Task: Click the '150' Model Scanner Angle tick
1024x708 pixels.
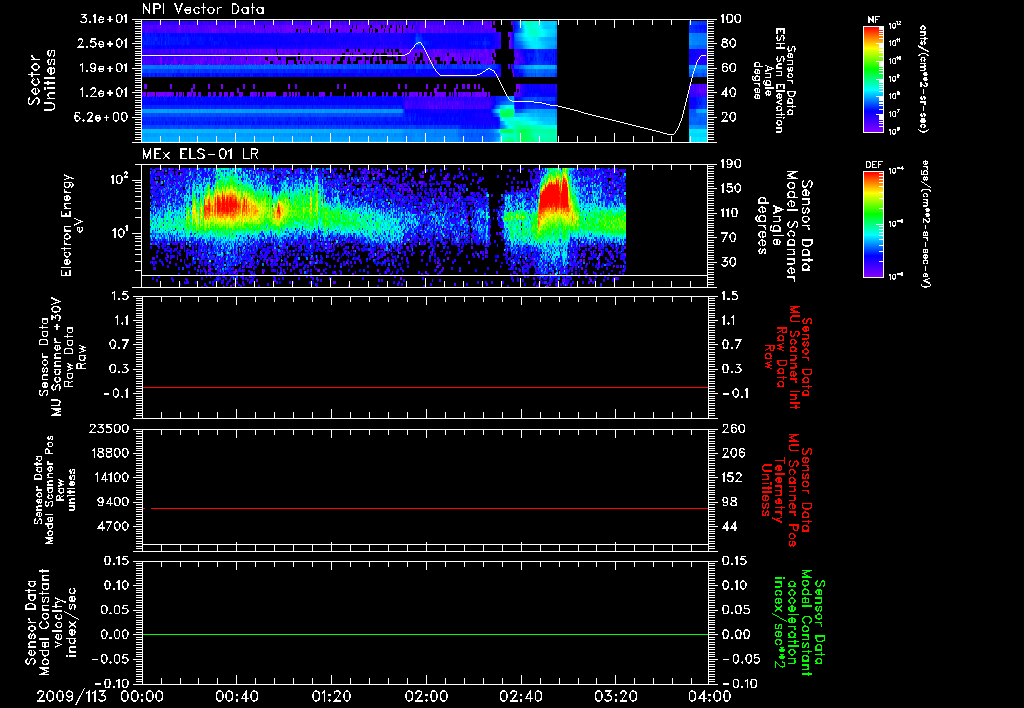Action: pos(731,189)
